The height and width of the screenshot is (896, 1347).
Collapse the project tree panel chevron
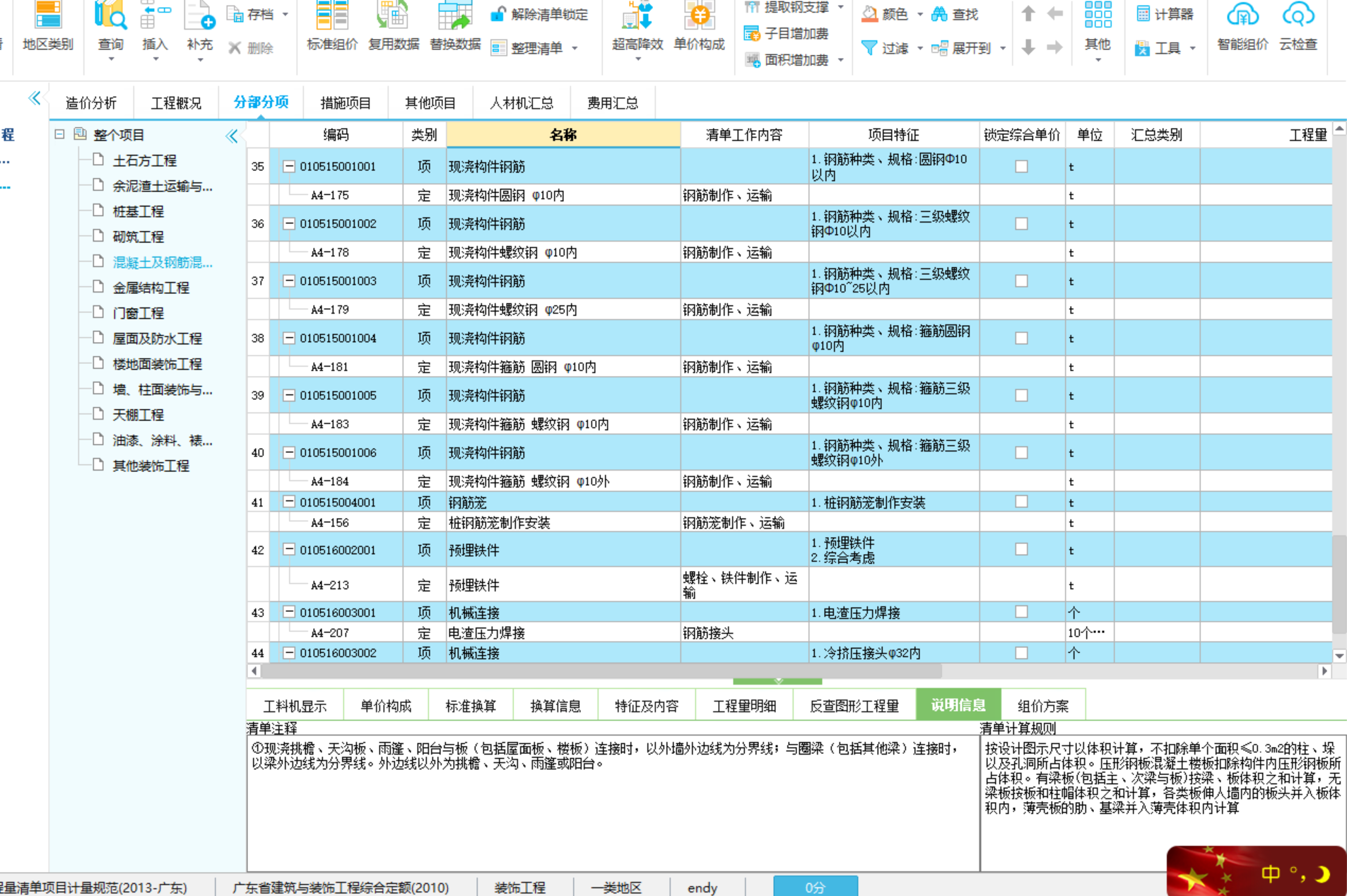pyautogui.click(x=231, y=136)
